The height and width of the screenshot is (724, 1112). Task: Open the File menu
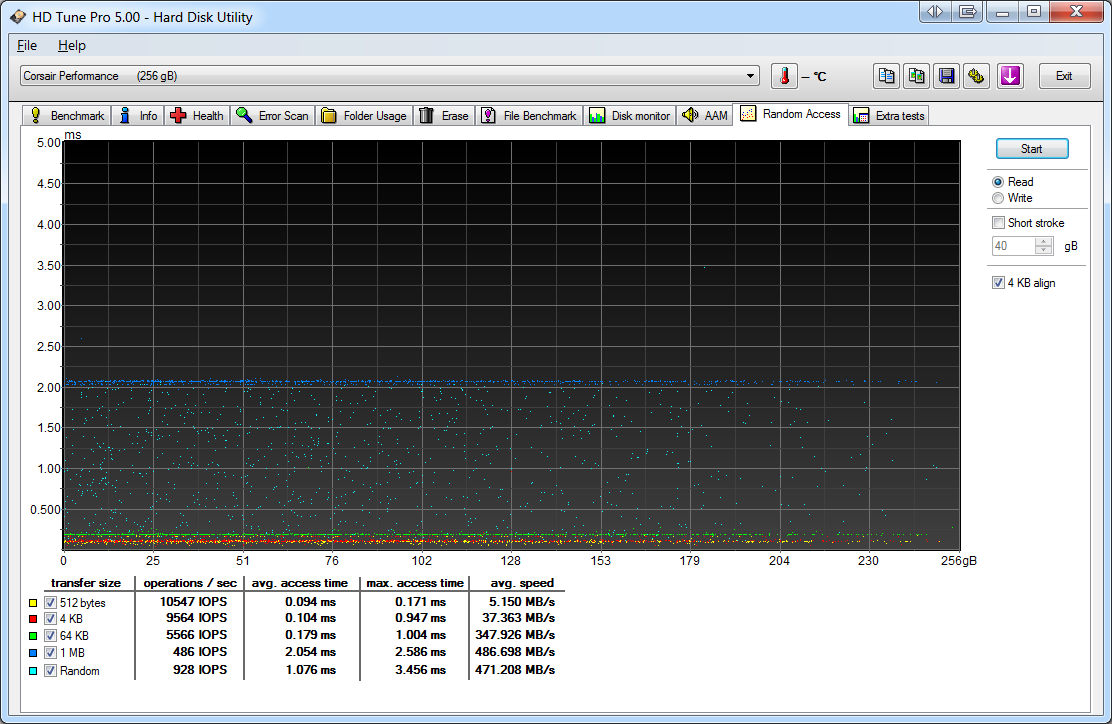pyautogui.click(x=27, y=46)
